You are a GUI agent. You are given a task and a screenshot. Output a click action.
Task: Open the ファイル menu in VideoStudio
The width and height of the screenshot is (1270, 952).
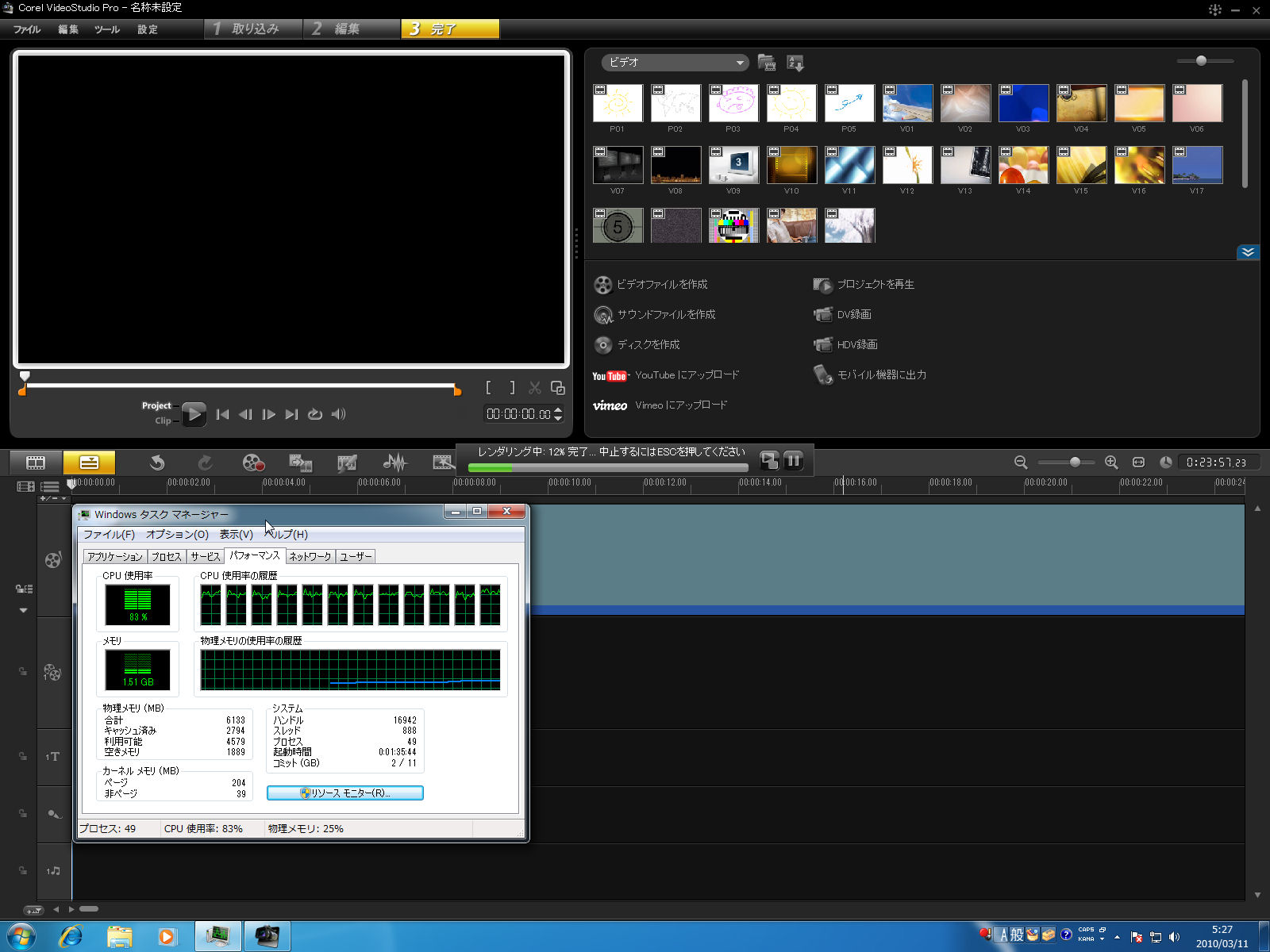[x=27, y=29]
